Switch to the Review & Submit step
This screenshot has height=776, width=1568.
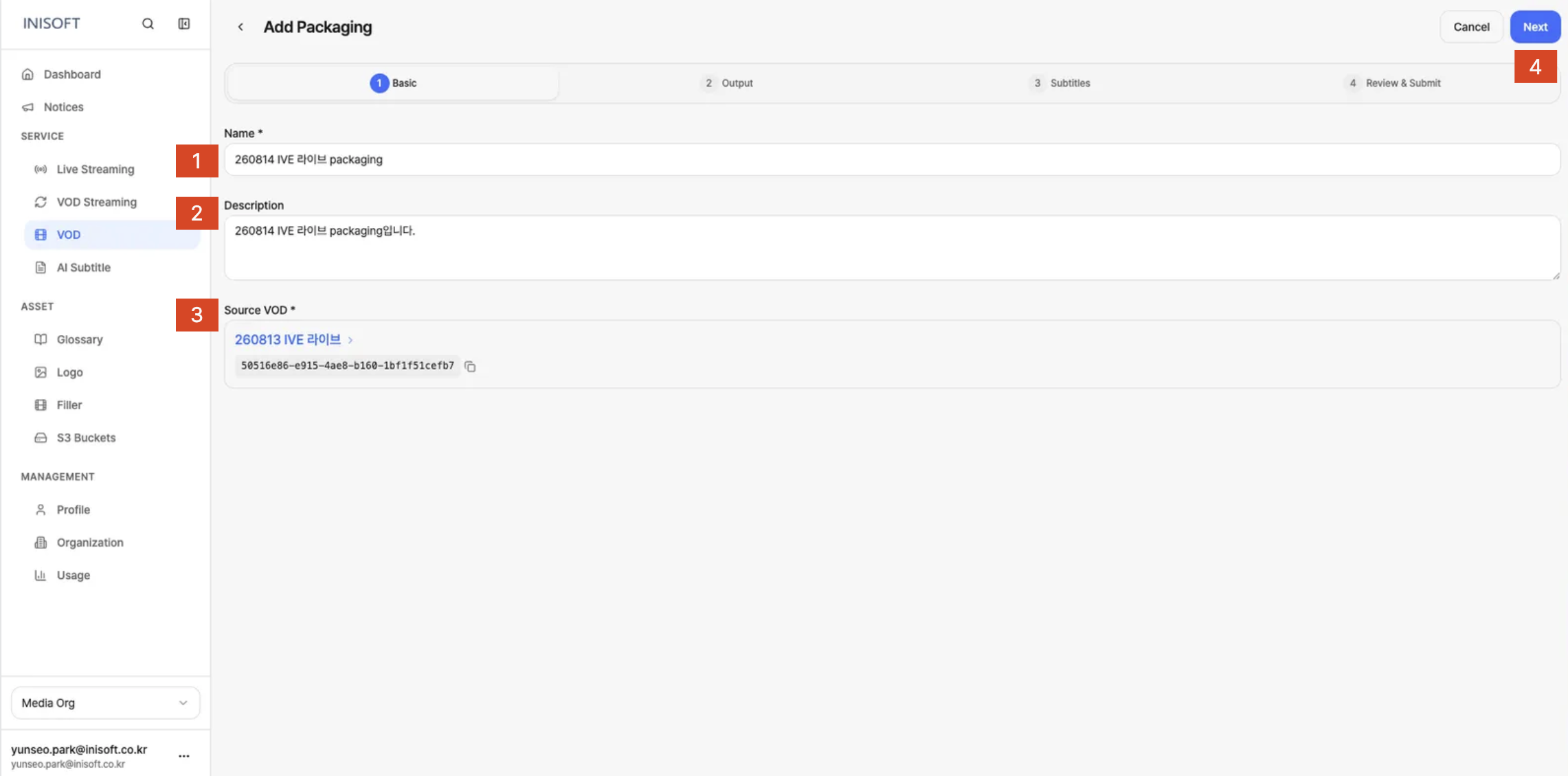(1393, 83)
